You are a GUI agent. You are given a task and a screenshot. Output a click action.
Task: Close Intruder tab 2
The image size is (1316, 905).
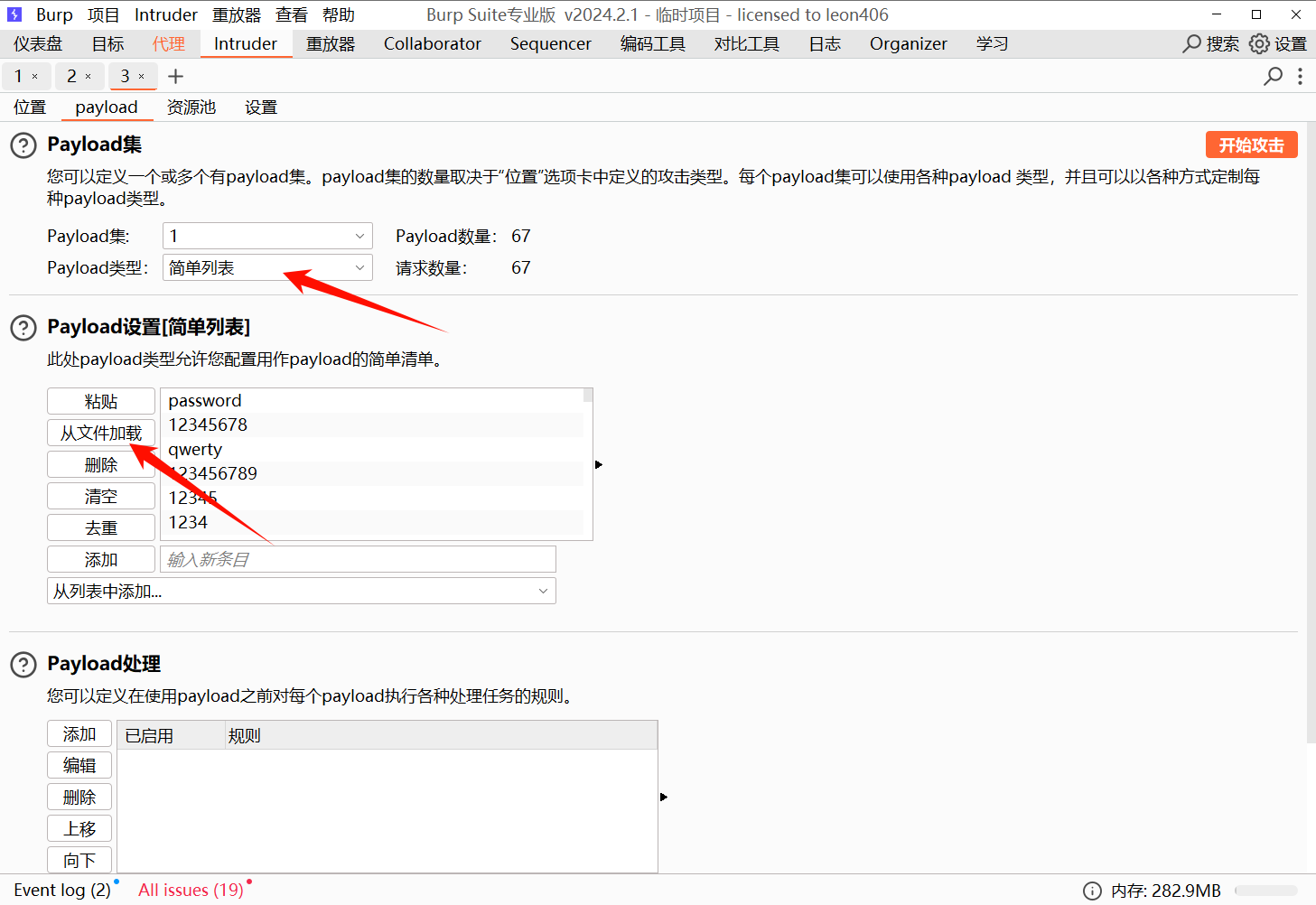[x=88, y=77]
